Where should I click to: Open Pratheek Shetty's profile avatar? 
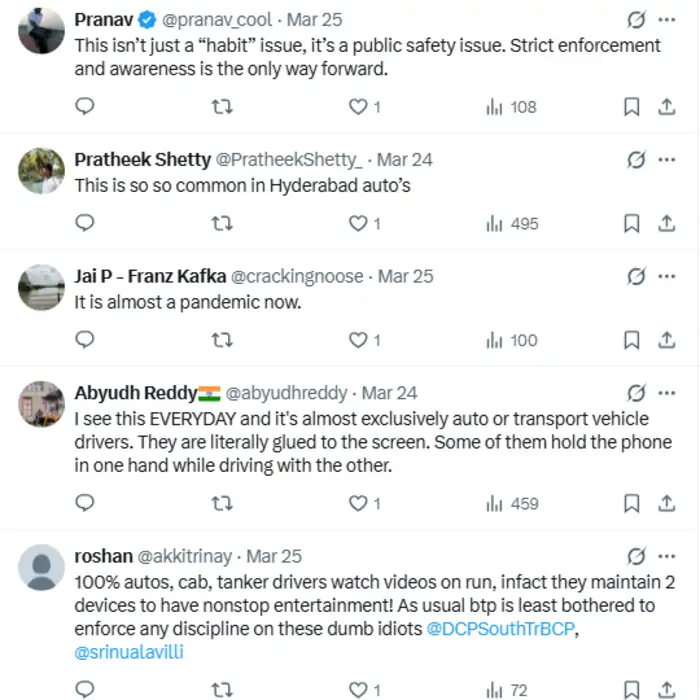coord(42,171)
